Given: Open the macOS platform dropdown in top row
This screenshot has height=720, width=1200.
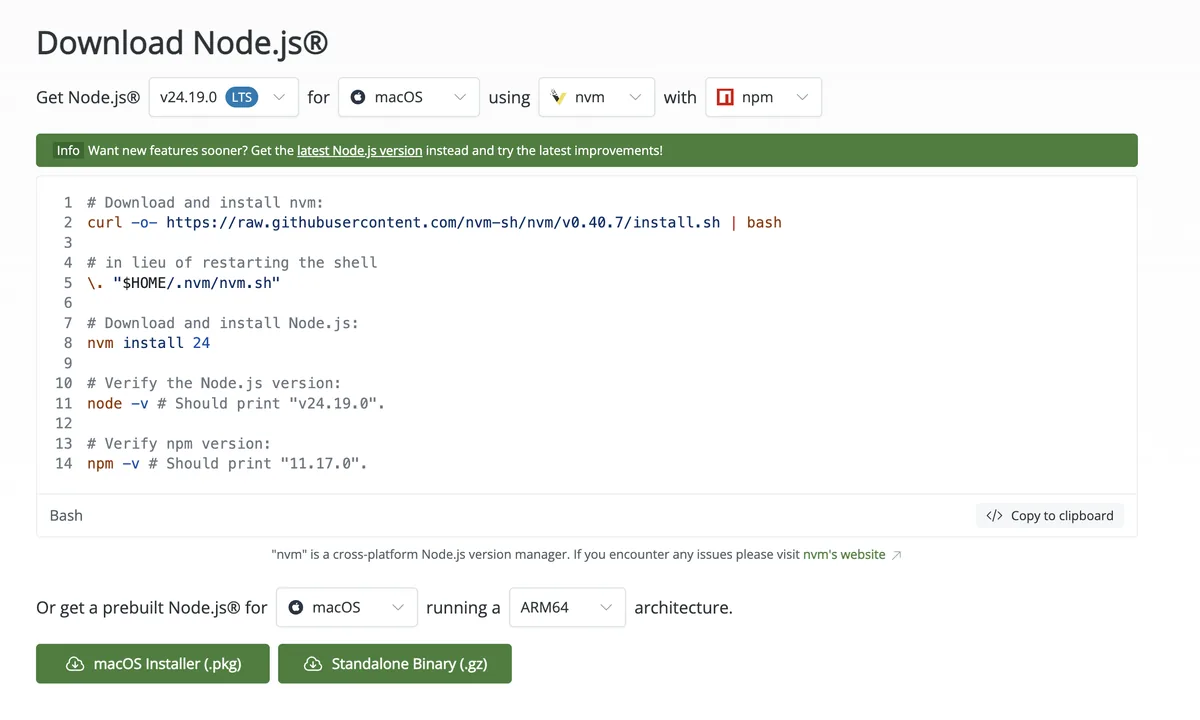Looking at the screenshot, I should 409,97.
